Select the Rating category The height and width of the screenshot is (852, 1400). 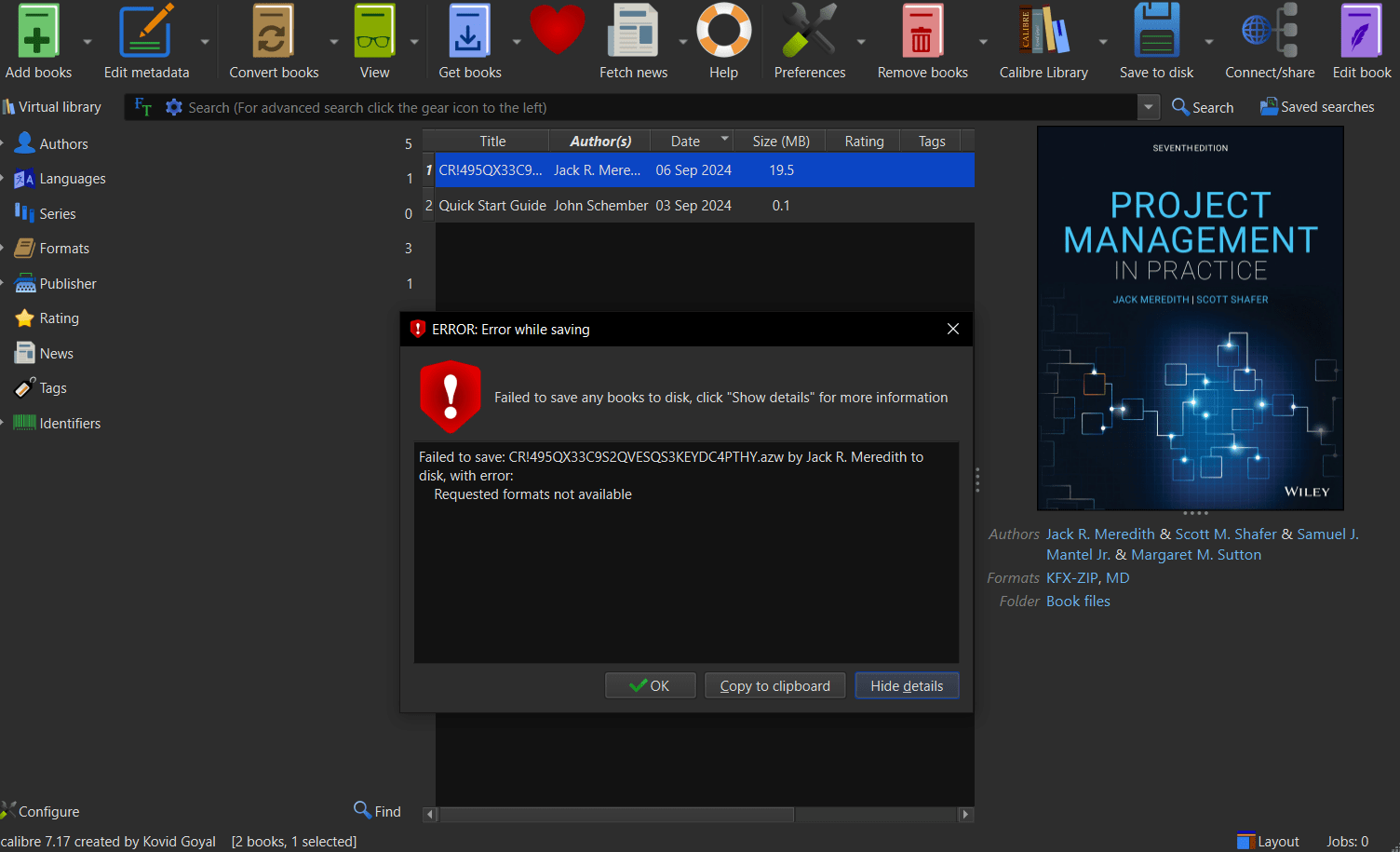59,318
